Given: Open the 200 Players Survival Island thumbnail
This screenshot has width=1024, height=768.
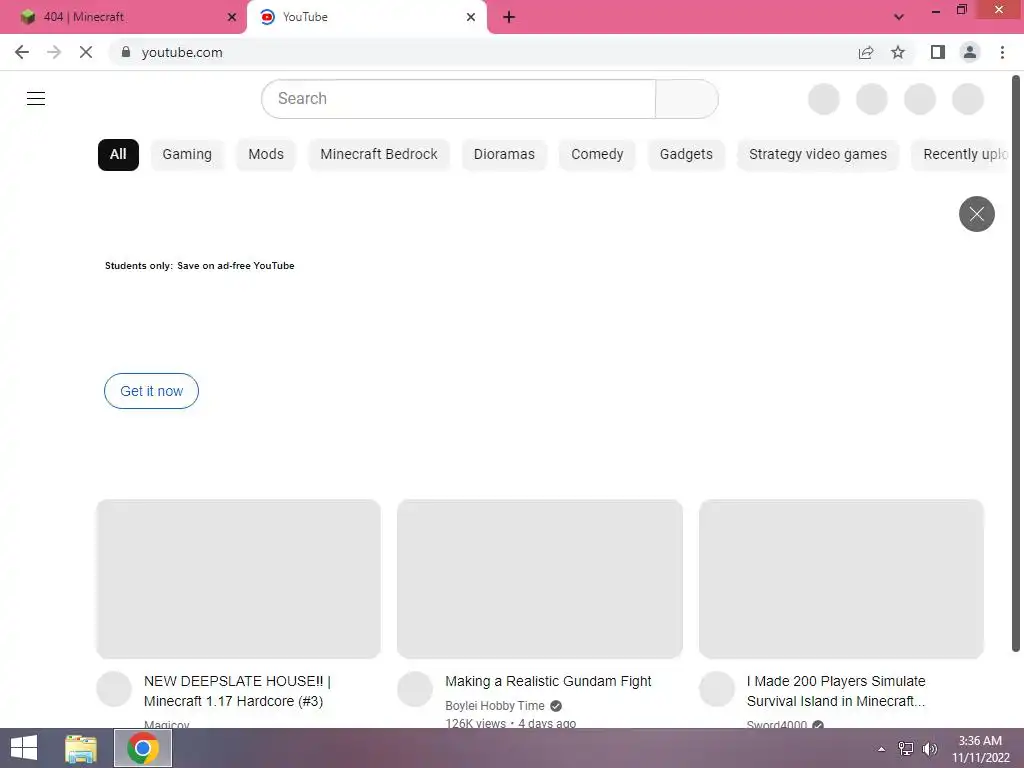Looking at the screenshot, I should [841, 579].
